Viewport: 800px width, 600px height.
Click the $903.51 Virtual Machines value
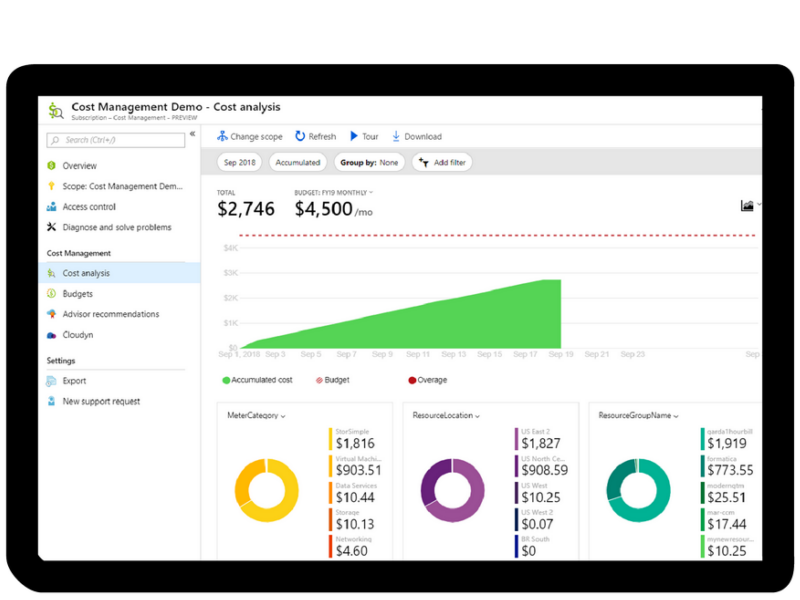(x=358, y=470)
